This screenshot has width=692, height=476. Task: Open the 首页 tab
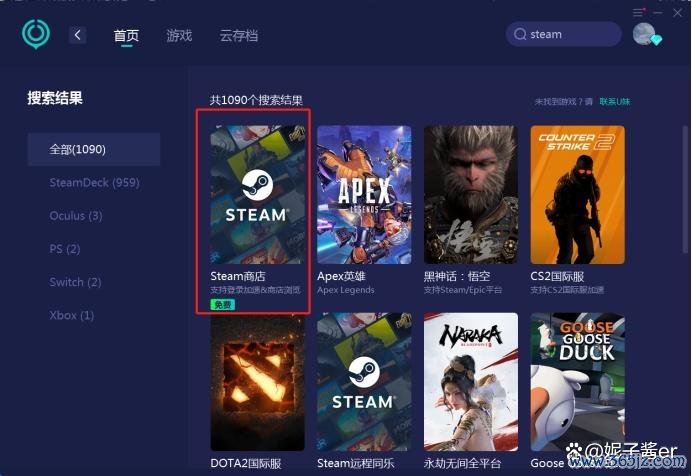126,35
